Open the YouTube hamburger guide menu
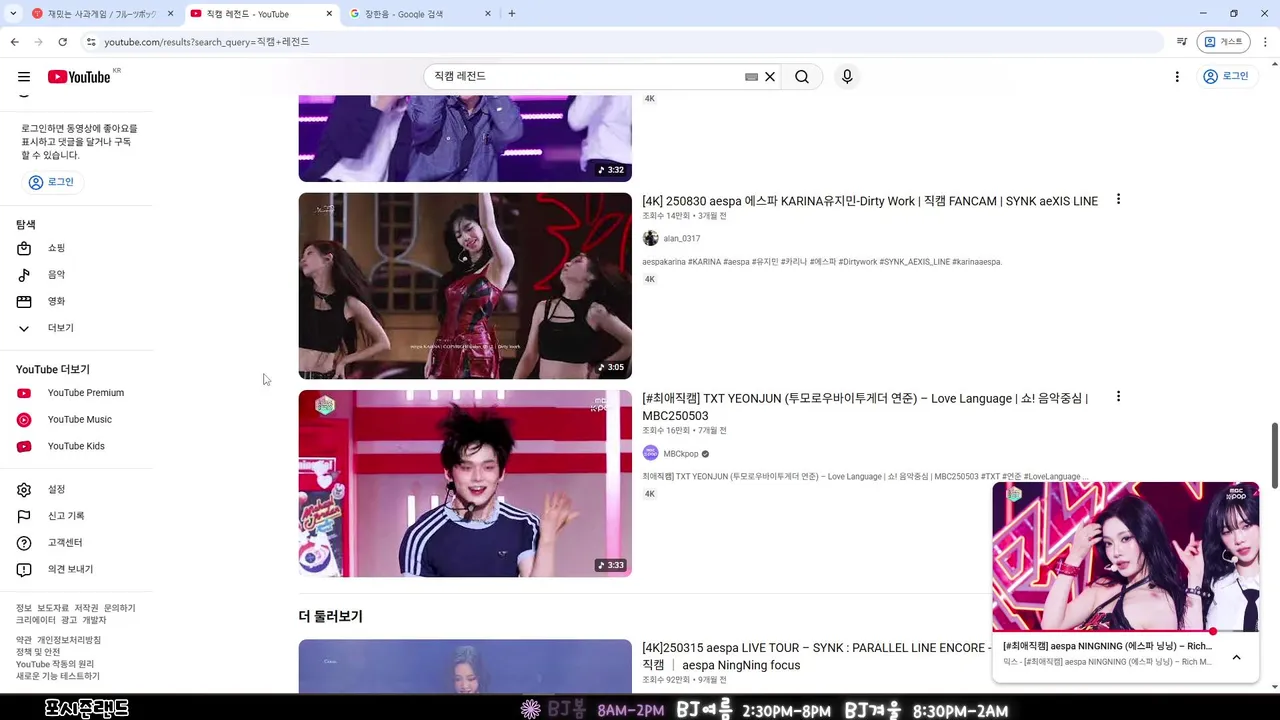 tap(24, 77)
